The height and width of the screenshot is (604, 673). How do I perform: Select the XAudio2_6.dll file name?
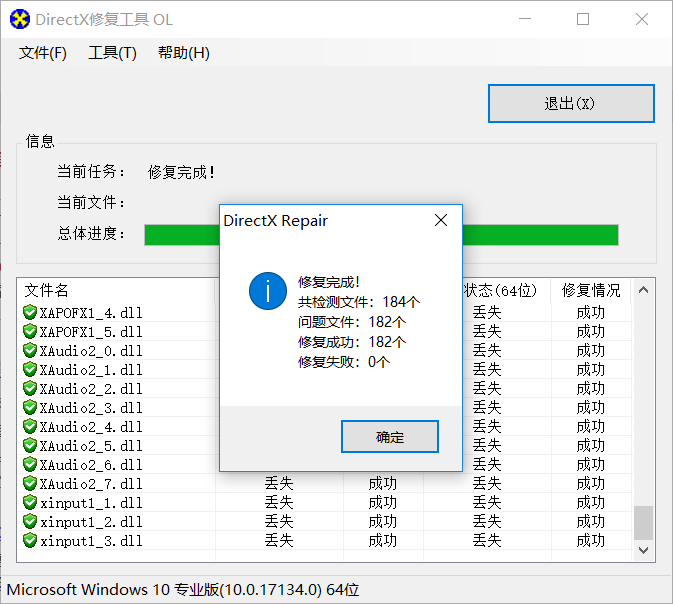[x=91, y=464]
